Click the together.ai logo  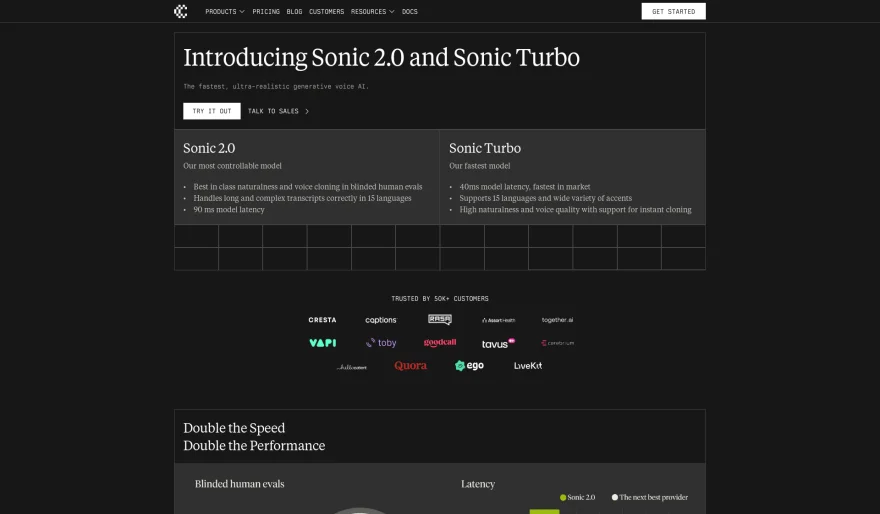coord(557,320)
